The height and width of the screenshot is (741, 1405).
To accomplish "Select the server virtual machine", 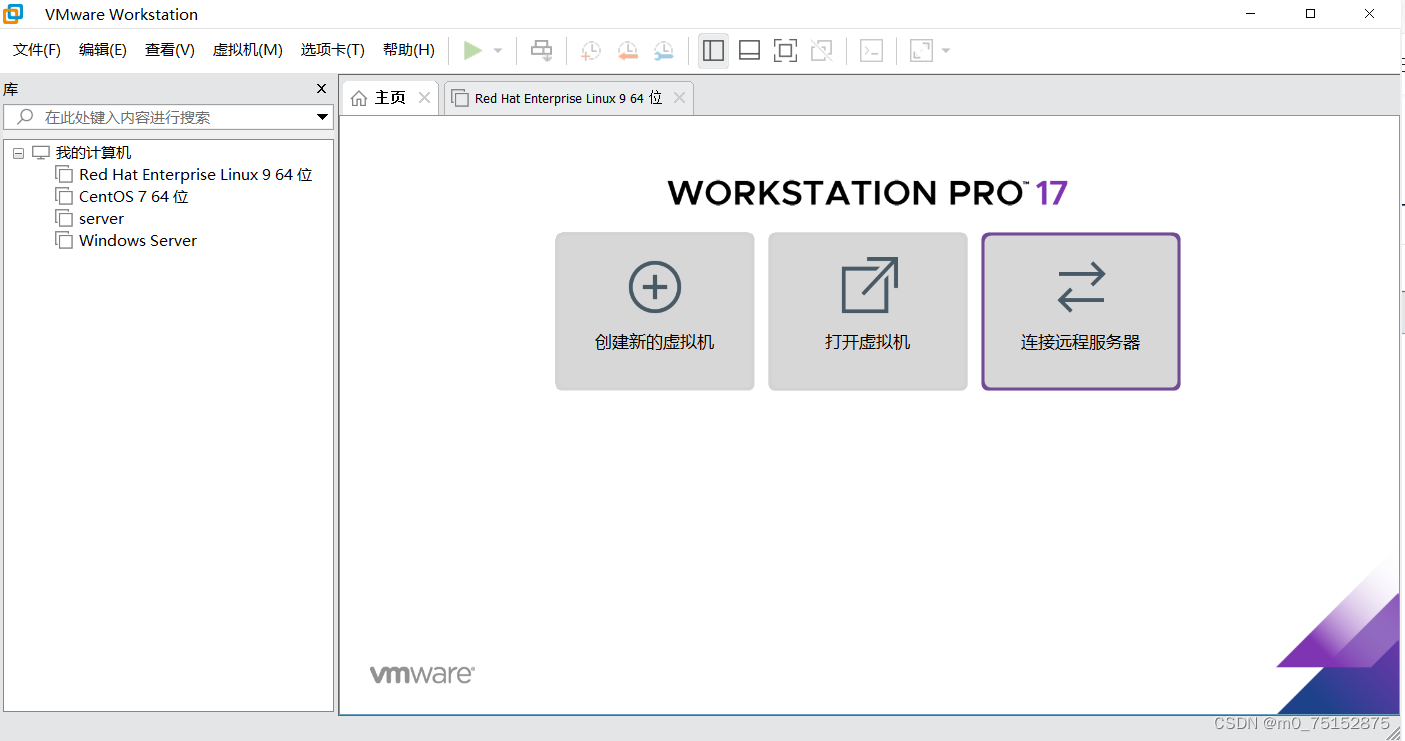I will 102,219.
